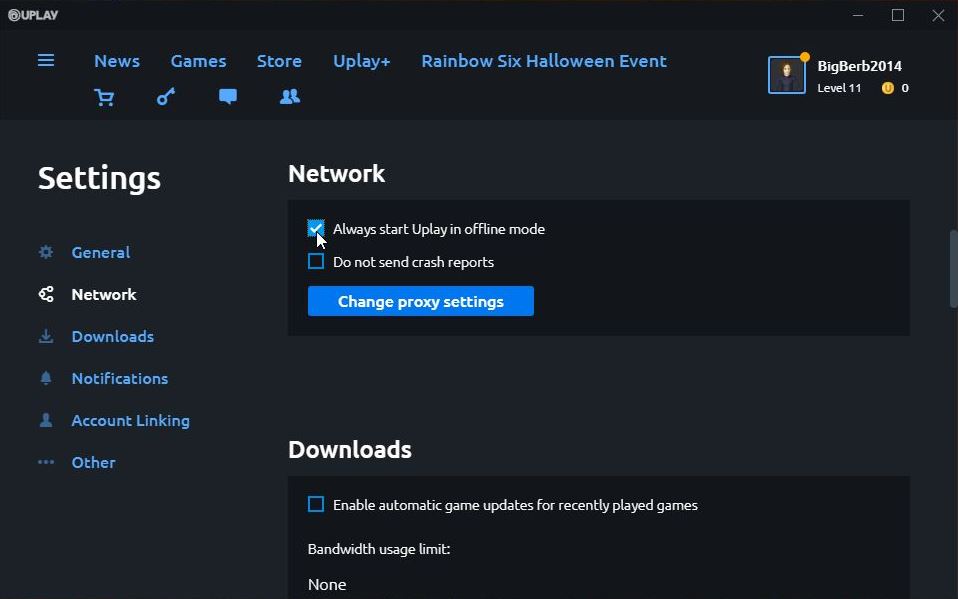Open the friends icon
The image size is (958, 599).
pyautogui.click(x=290, y=97)
